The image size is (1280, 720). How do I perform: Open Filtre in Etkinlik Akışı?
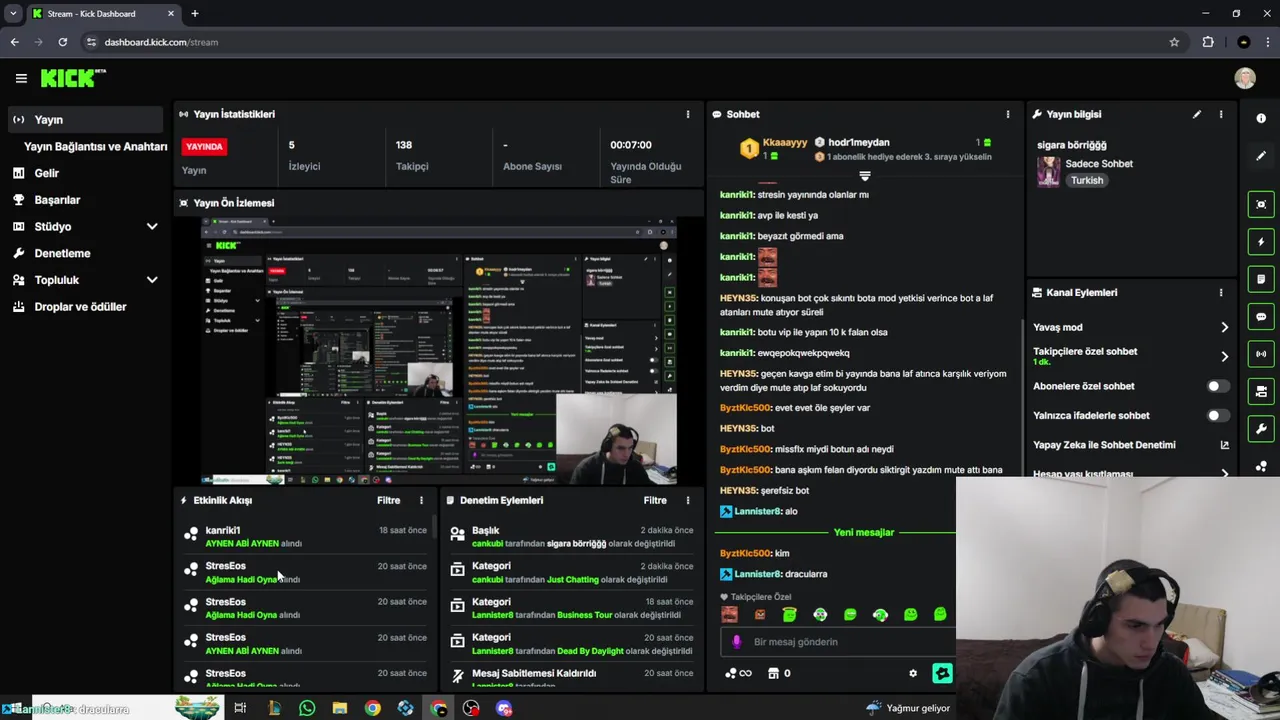point(388,500)
